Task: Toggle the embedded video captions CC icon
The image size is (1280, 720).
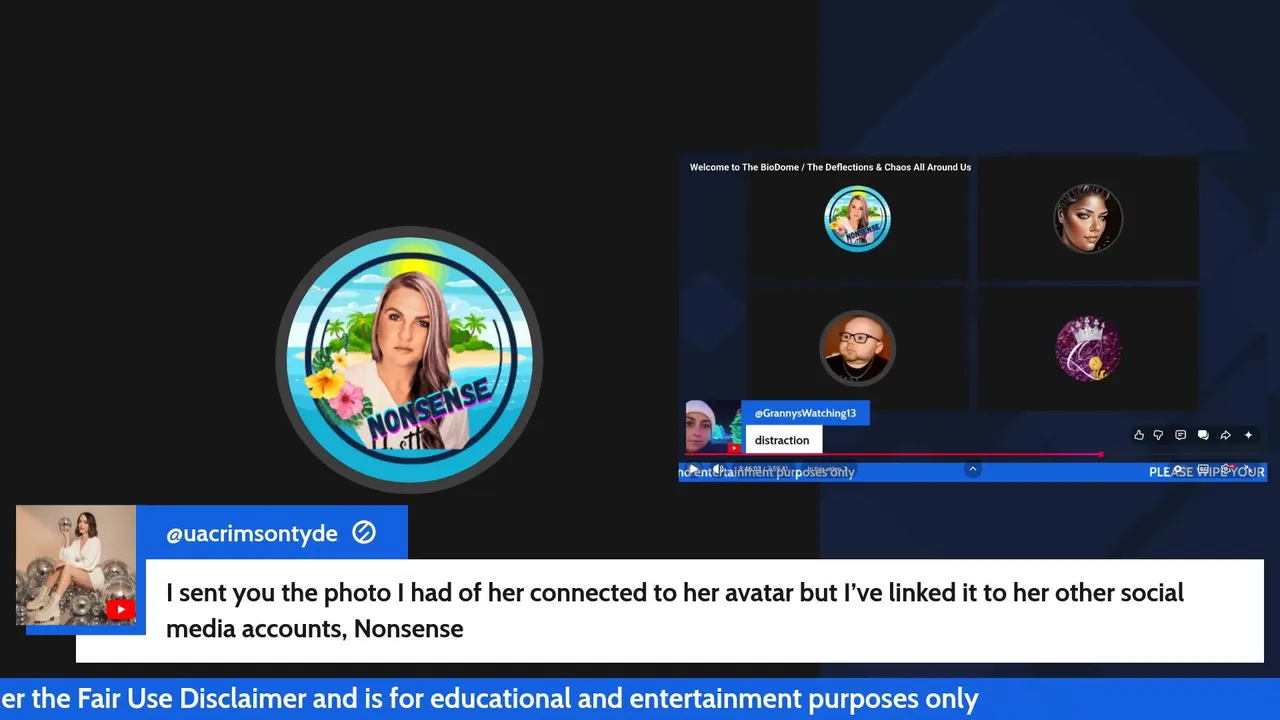Action: click(x=1203, y=469)
